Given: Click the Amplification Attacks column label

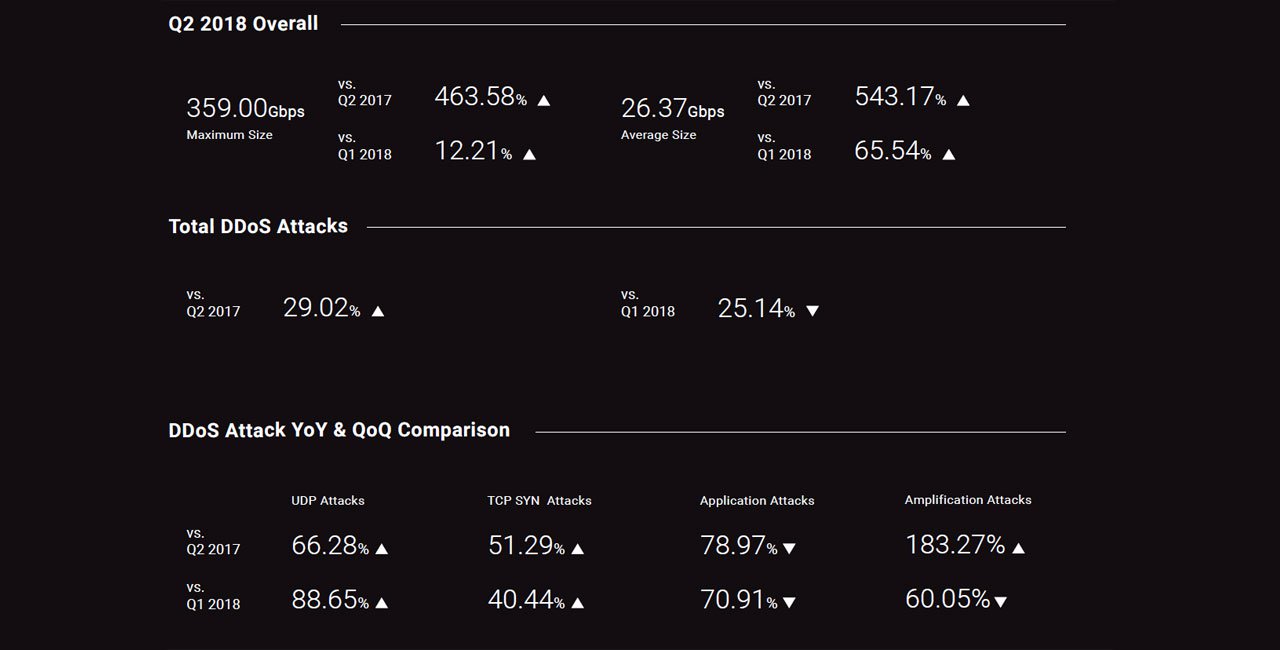Looking at the screenshot, I should (968, 499).
